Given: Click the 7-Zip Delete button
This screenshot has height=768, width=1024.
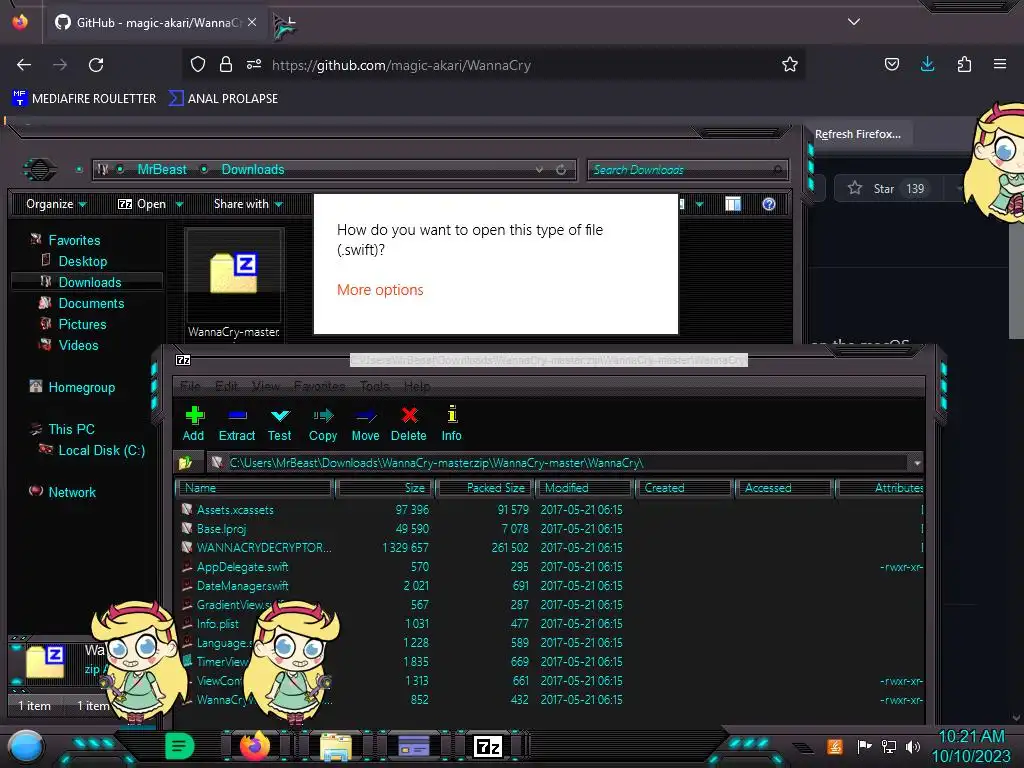Looking at the screenshot, I should pos(409,424).
